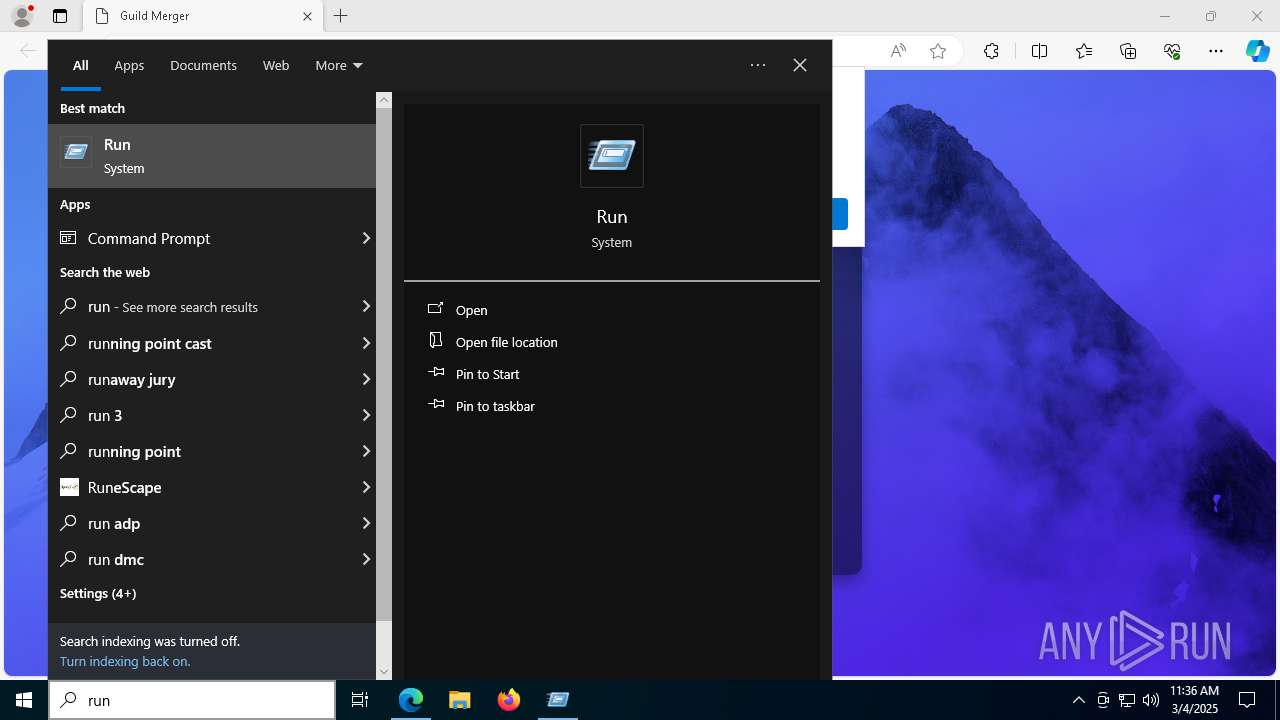This screenshot has height=720, width=1280.
Task: Click the Windows Start button
Action: click(24, 700)
